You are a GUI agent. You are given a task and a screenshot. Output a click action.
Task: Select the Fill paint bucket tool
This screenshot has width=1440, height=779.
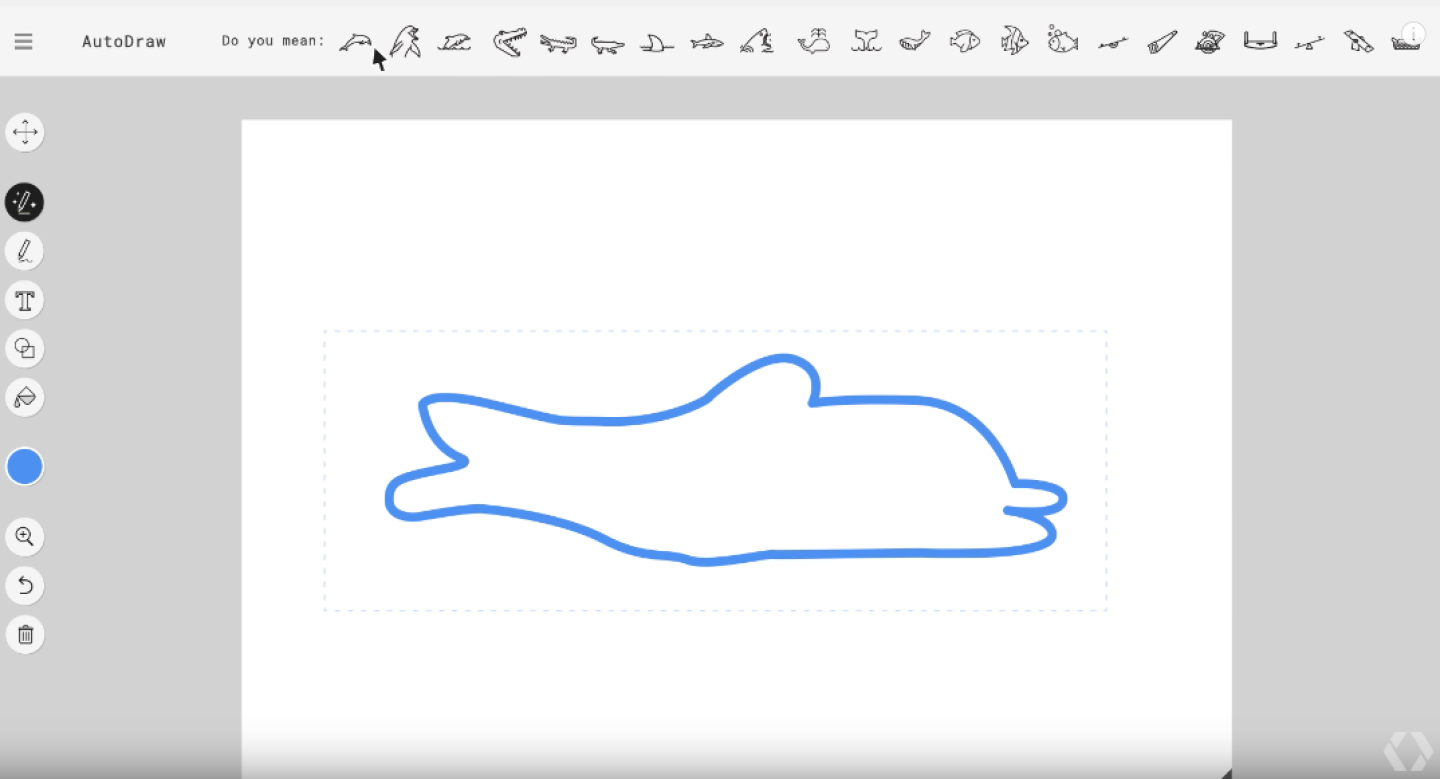point(24,397)
